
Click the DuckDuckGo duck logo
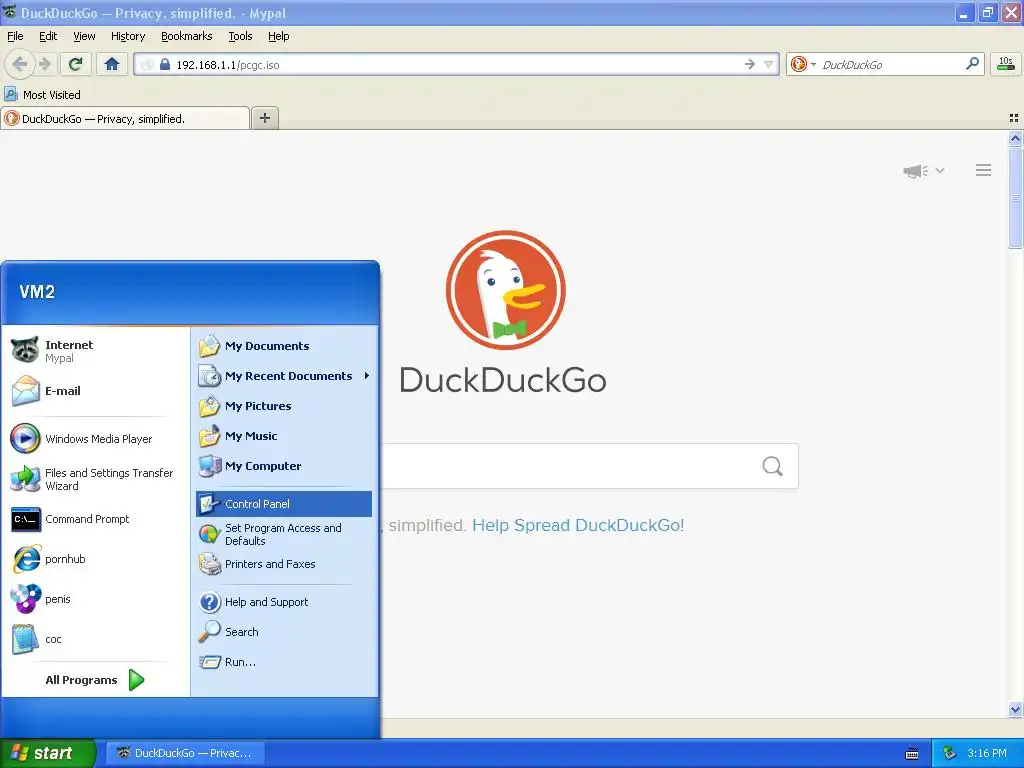(505, 290)
